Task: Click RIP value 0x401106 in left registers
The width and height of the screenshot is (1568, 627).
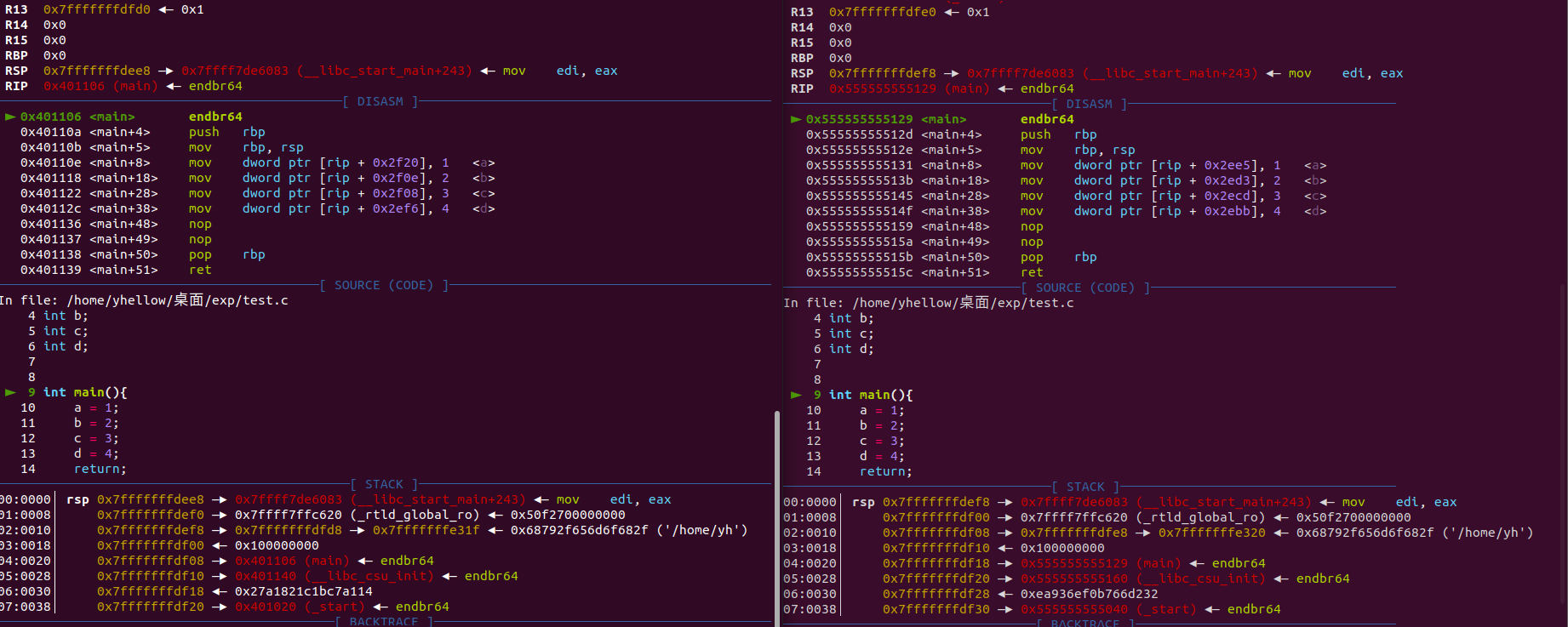Action: pyautogui.click(x=73, y=86)
